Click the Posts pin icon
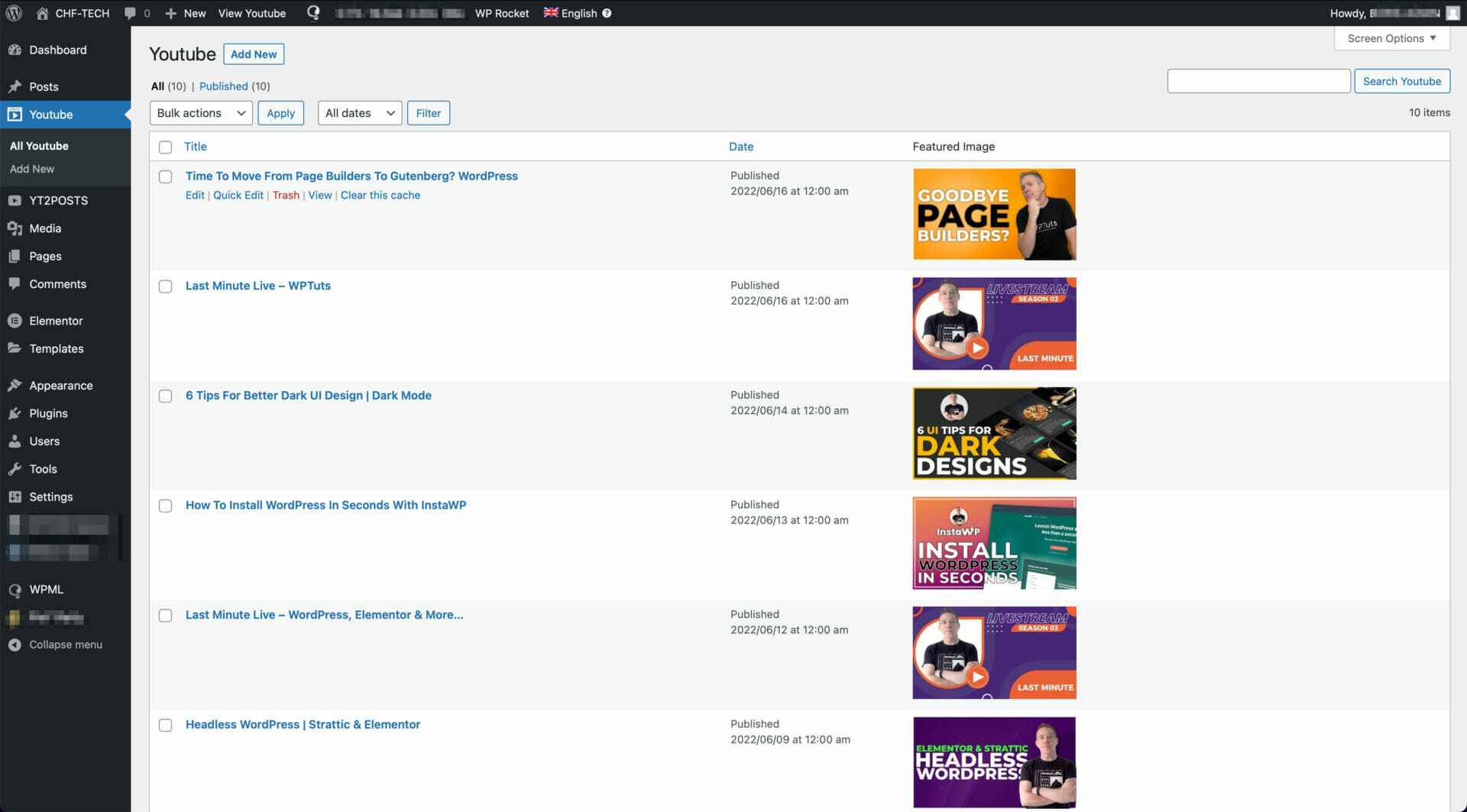 [x=15, y=86]
